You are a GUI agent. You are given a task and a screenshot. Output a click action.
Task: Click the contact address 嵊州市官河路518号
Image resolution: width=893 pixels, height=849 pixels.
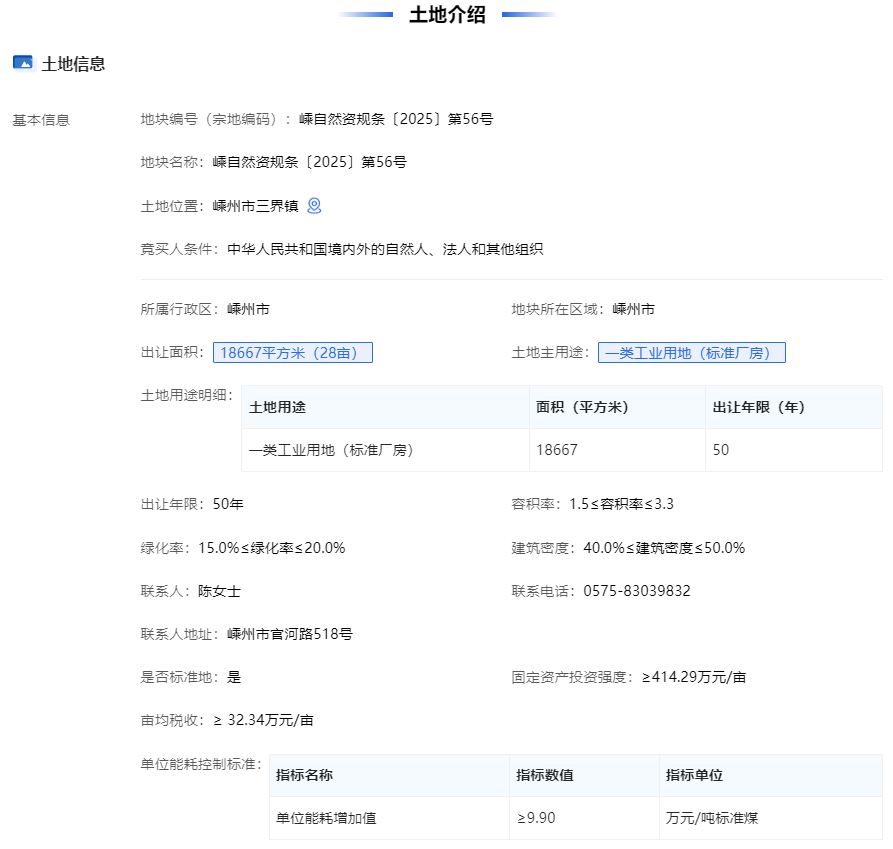[290, 634]
